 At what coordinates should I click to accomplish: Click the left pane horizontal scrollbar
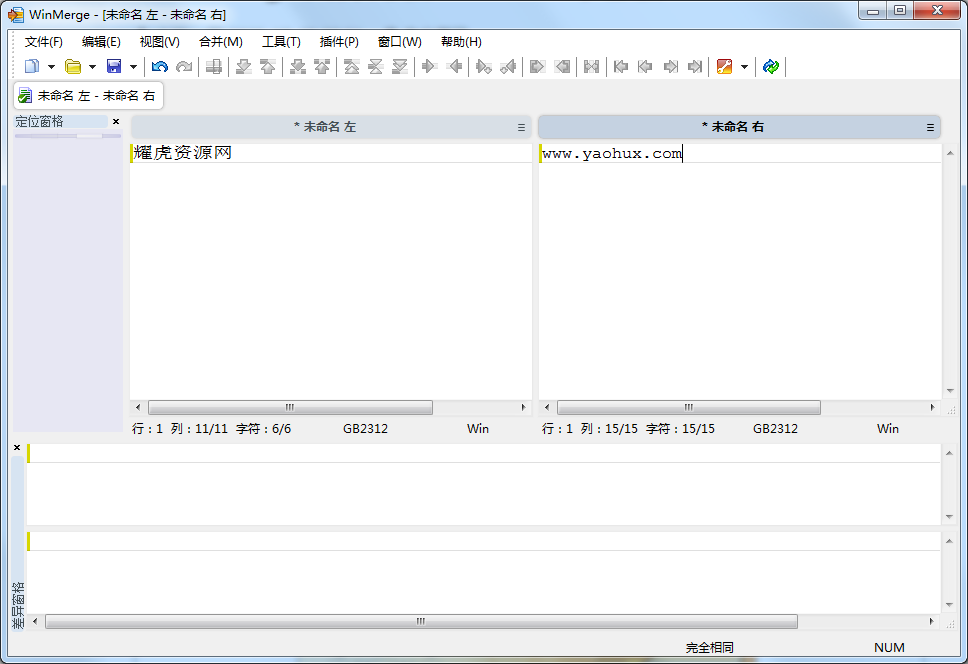(290, 408)
